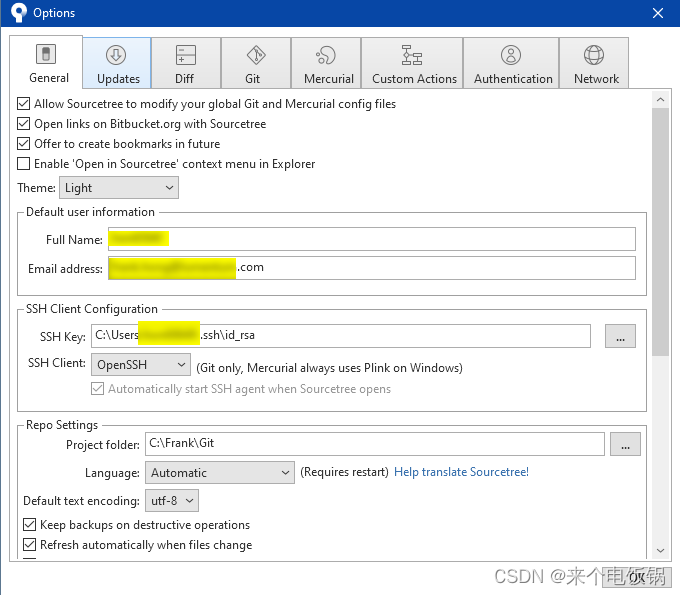The width and height of the screenshot is (680, 595).
Task: Switch to the Authentication tab label
Action: (x=513, y=79)
